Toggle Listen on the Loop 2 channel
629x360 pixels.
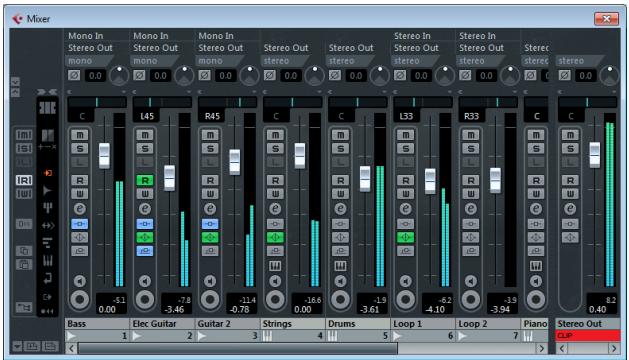pos(471,162)
